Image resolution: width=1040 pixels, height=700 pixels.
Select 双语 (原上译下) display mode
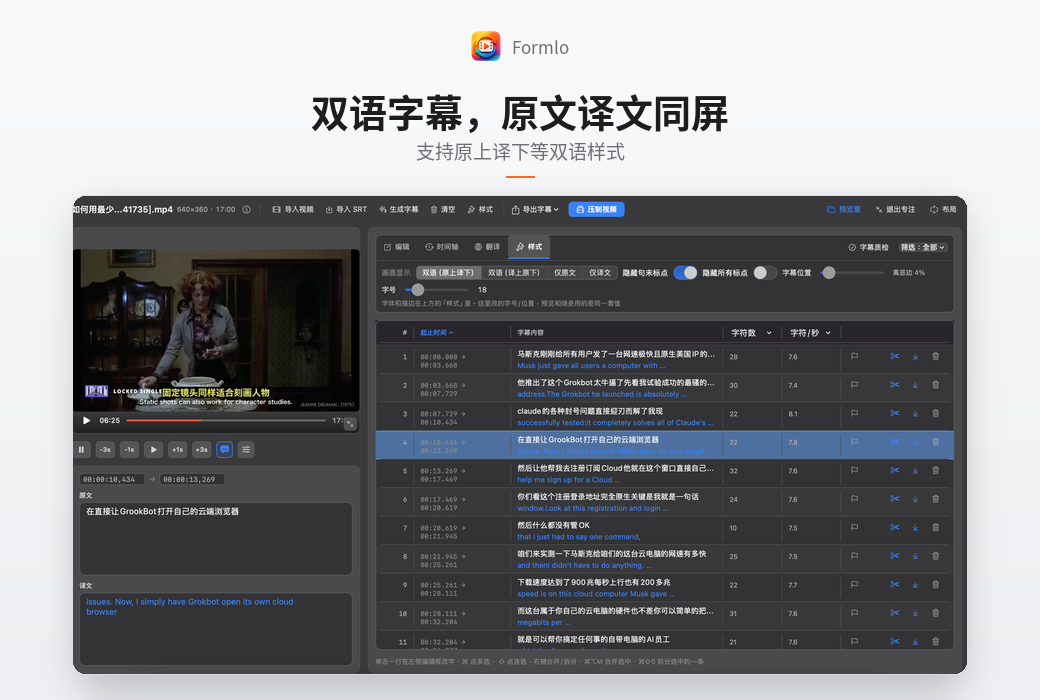point(448,273)
